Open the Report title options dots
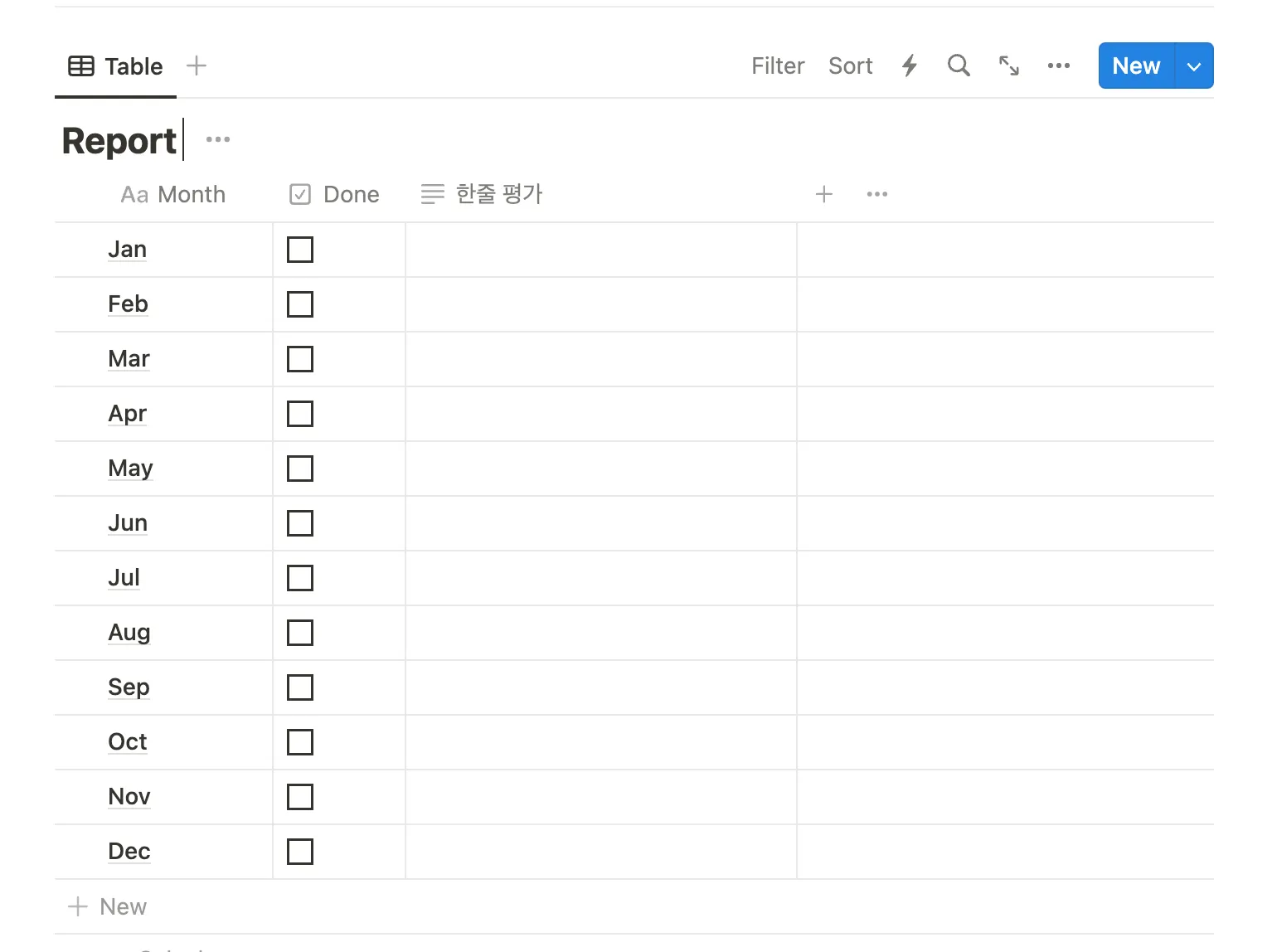Viewport: 1272px width, 952px height. point(218,139)
